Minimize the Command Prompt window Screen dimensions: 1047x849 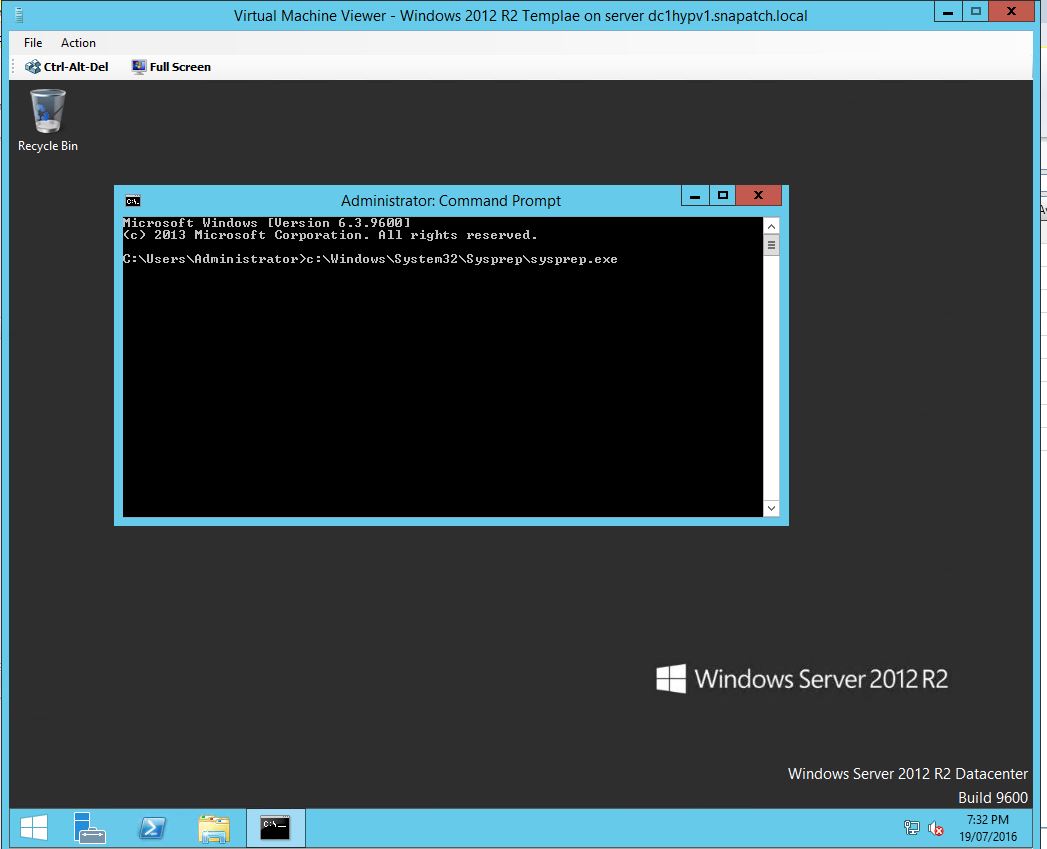coord(694,195)
